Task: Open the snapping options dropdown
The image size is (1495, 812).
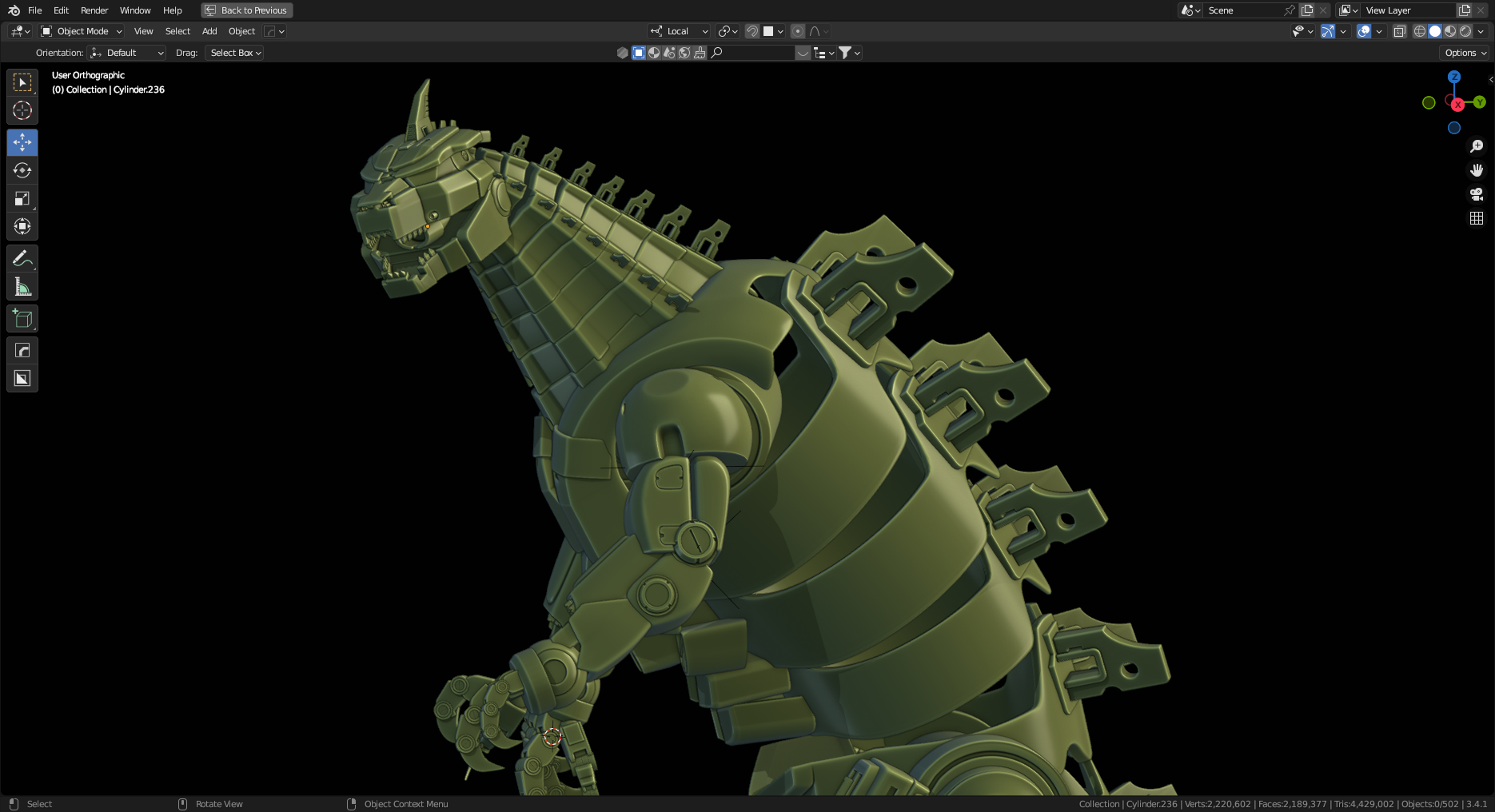Action: pos(774,31)
